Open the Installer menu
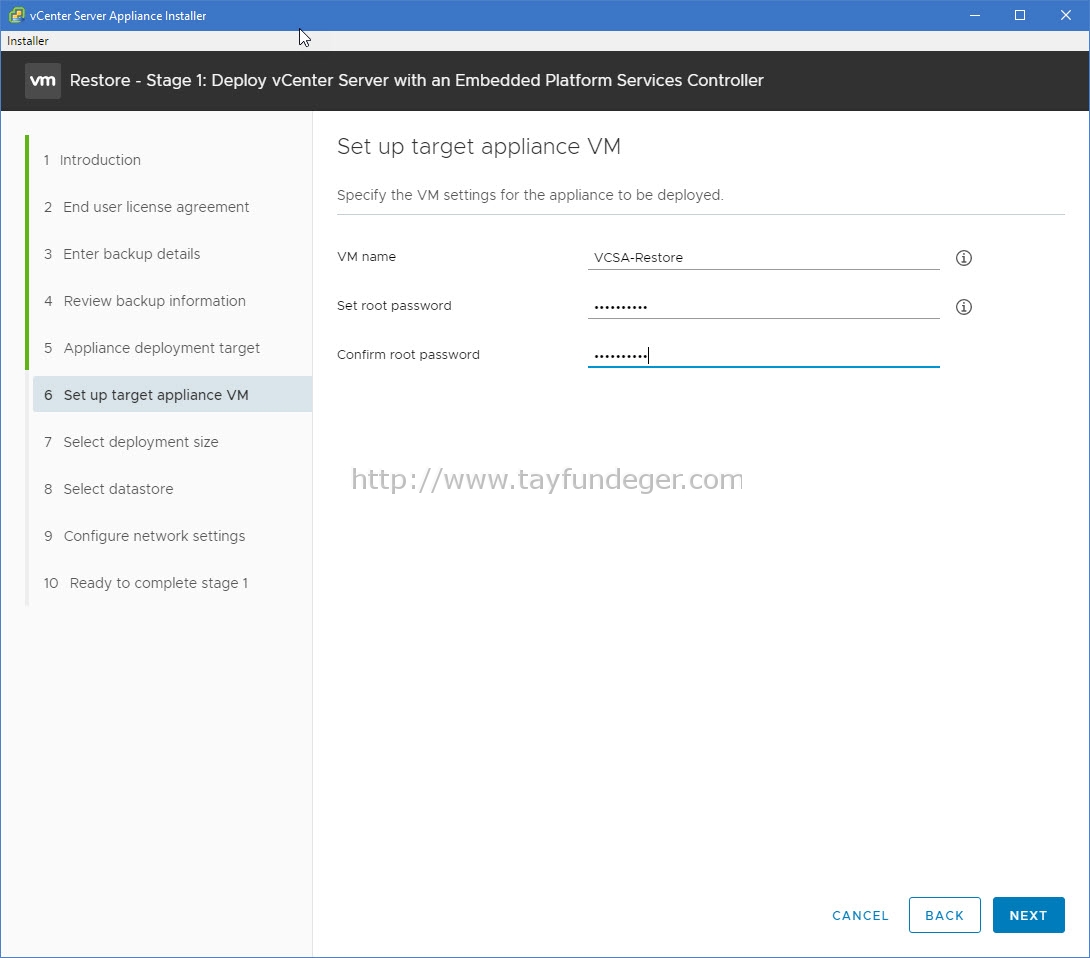Viewport: 1090px width, 958px height. pos(28,41)
